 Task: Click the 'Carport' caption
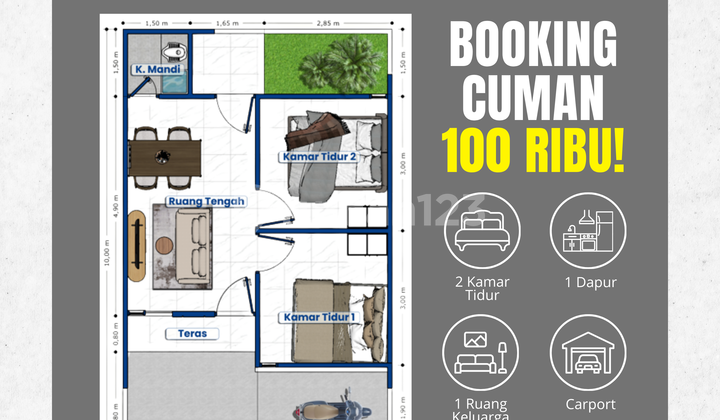(x=590, y=404)
